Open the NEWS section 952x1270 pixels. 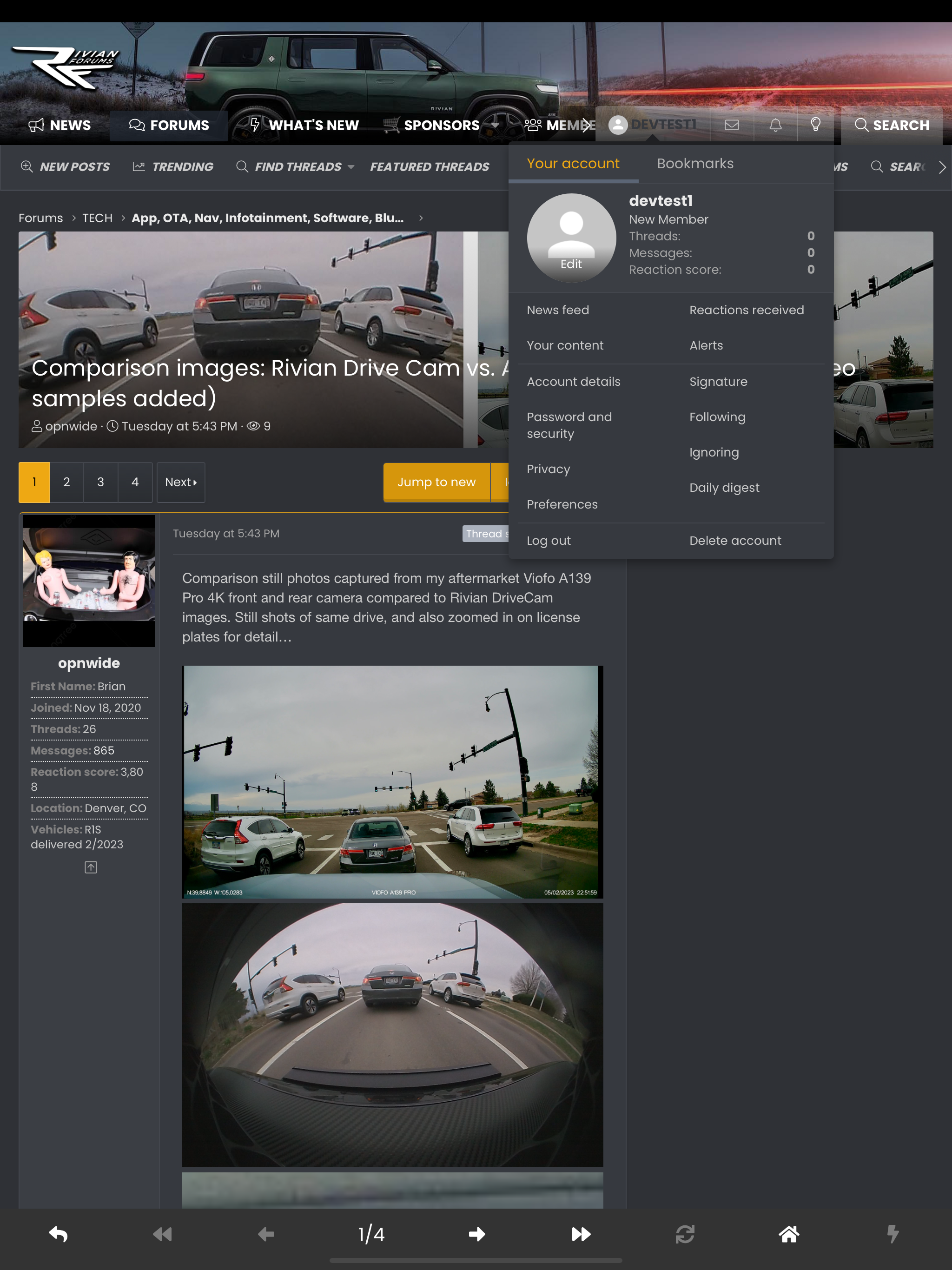[59, 125]
